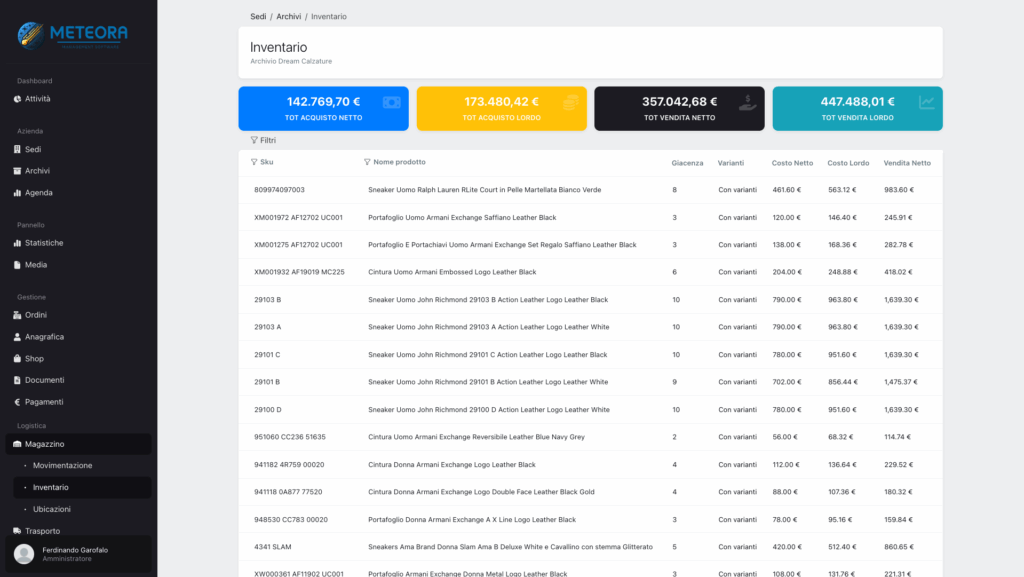Image resolution: width=1024 pixels, height=577 pixels.
Task: Select Ubicazioni in the Magazzino submenu
Action: [x=52, y=509]
